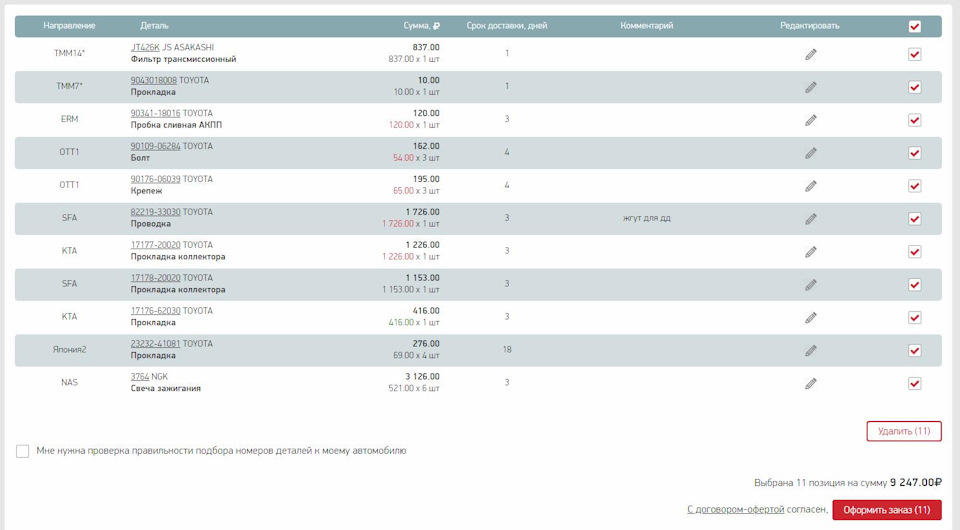
Task: Enable 'Мне нужна проверка правильности подбора' checkbox
Action: pyautogui.click(x=23, y=451)
